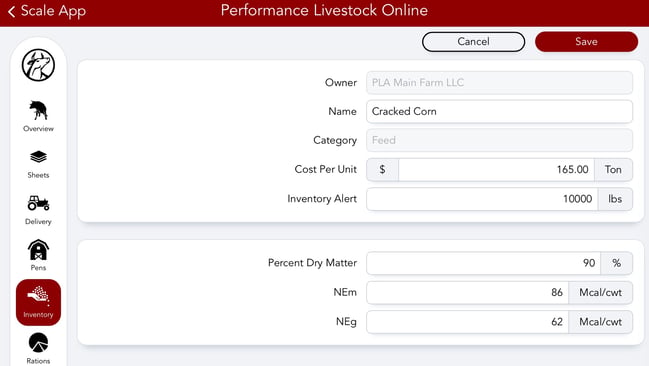Screen dimensions: 649x366
Task: Edit the Cost Per Unit value
Action: point(496,169)
